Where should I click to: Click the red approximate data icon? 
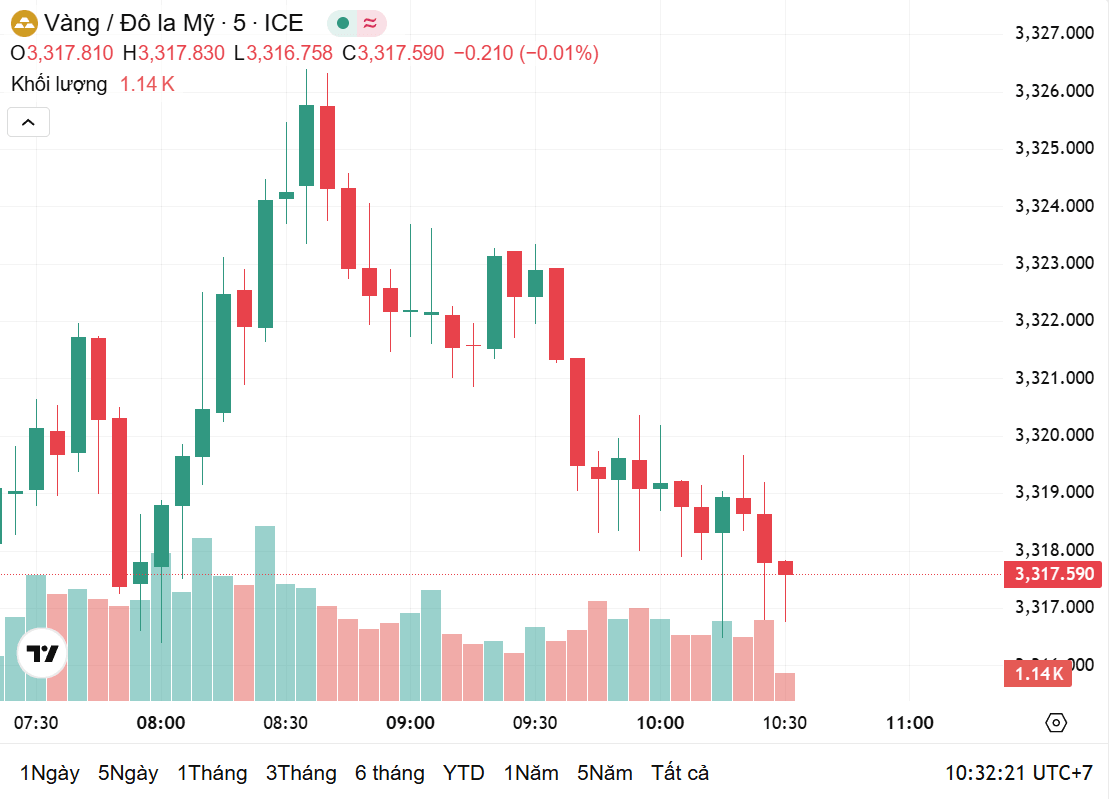point(370,23)
